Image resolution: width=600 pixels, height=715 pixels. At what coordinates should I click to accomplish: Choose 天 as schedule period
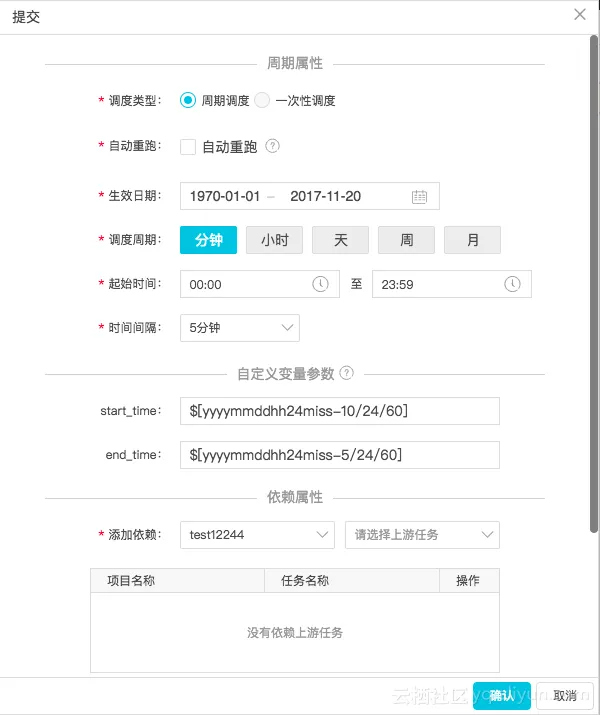coord(340,240)
